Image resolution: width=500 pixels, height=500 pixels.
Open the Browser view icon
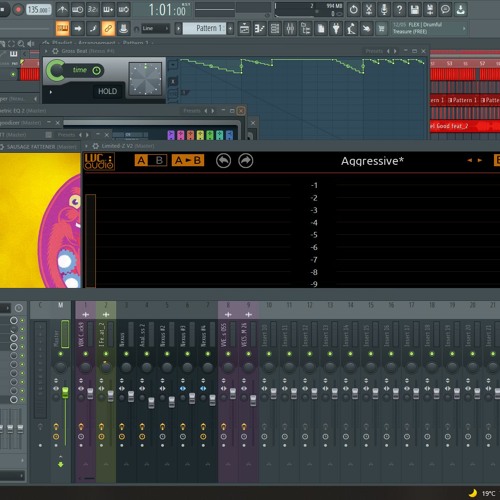[306, 29]
